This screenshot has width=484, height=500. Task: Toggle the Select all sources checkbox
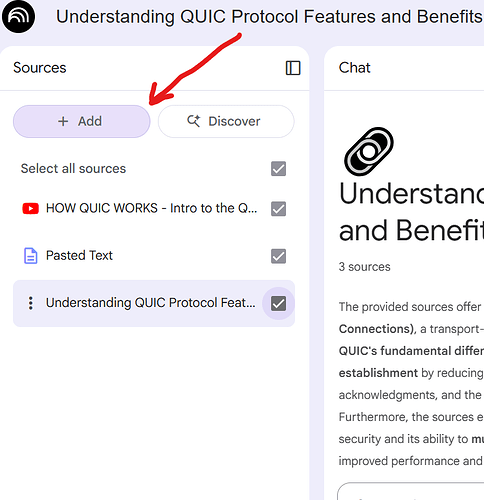pyautogui.click(x=278, y=169)
